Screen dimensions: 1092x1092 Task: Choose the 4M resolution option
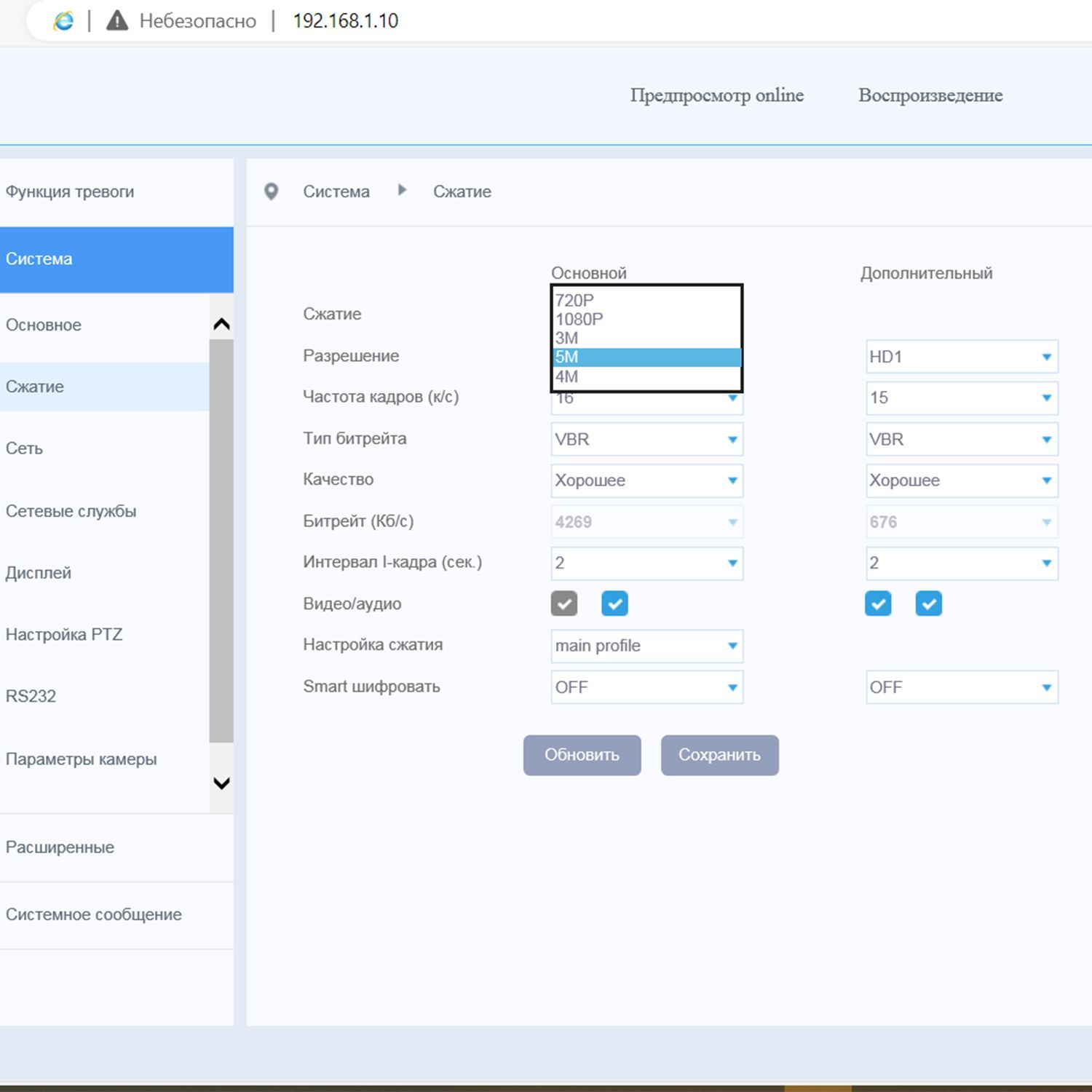tap(646, 376)
